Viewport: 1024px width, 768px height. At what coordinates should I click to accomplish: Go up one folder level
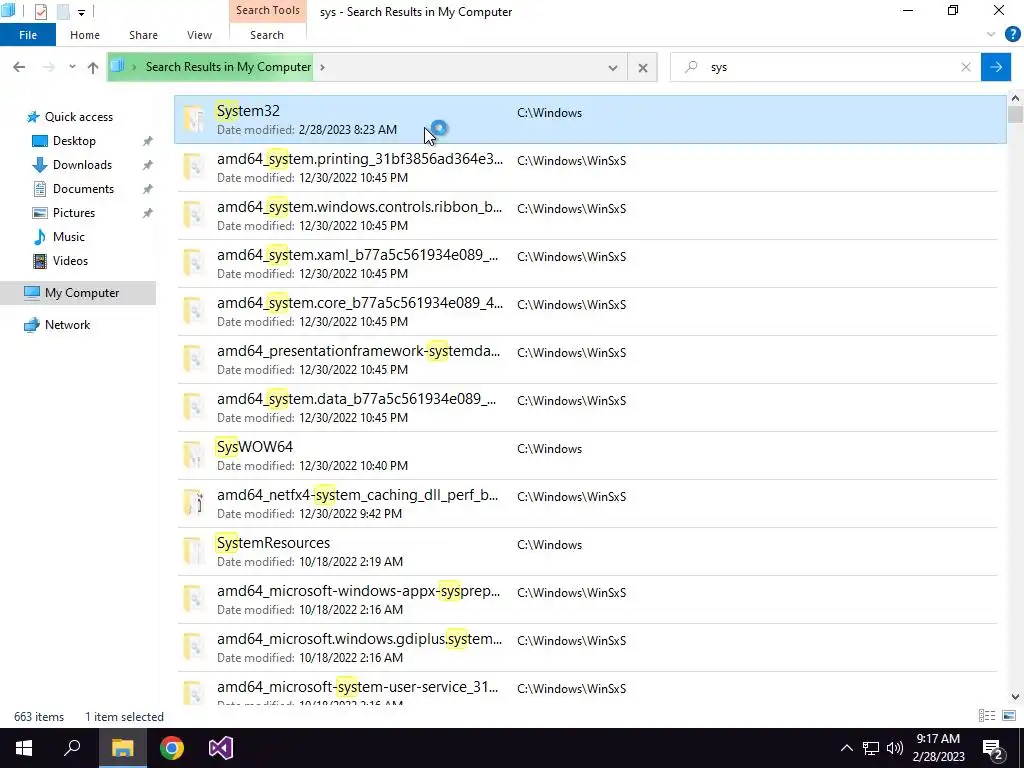[x=93, y=67]
